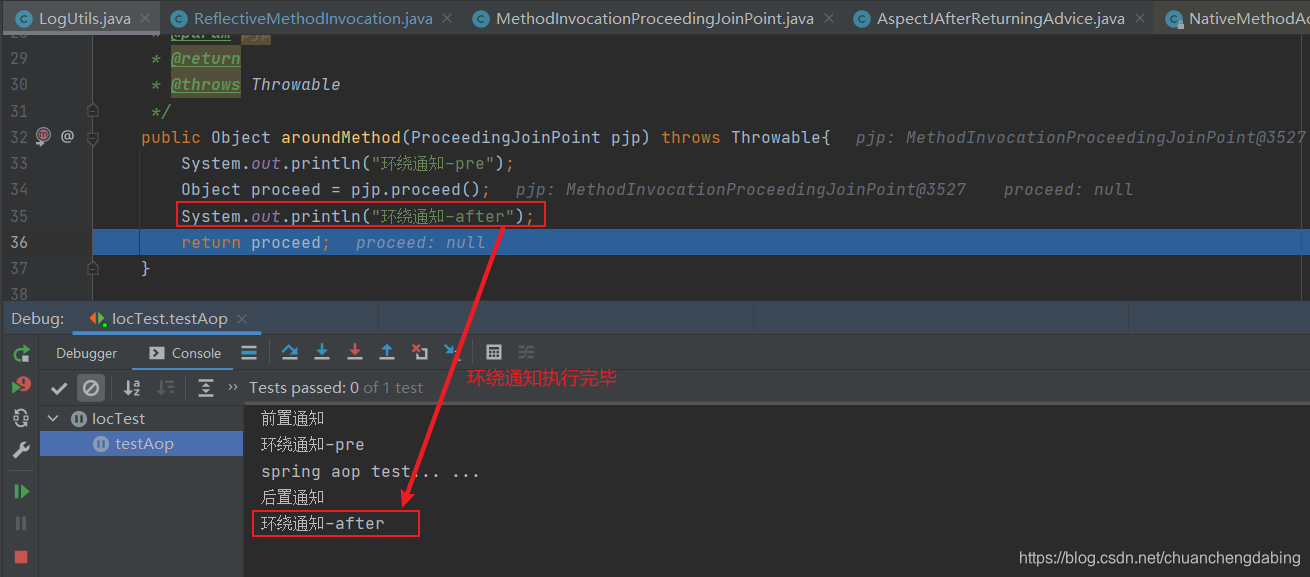Close the LogUtils.java tab
The image size is (1310, 577).
point(144,18)
